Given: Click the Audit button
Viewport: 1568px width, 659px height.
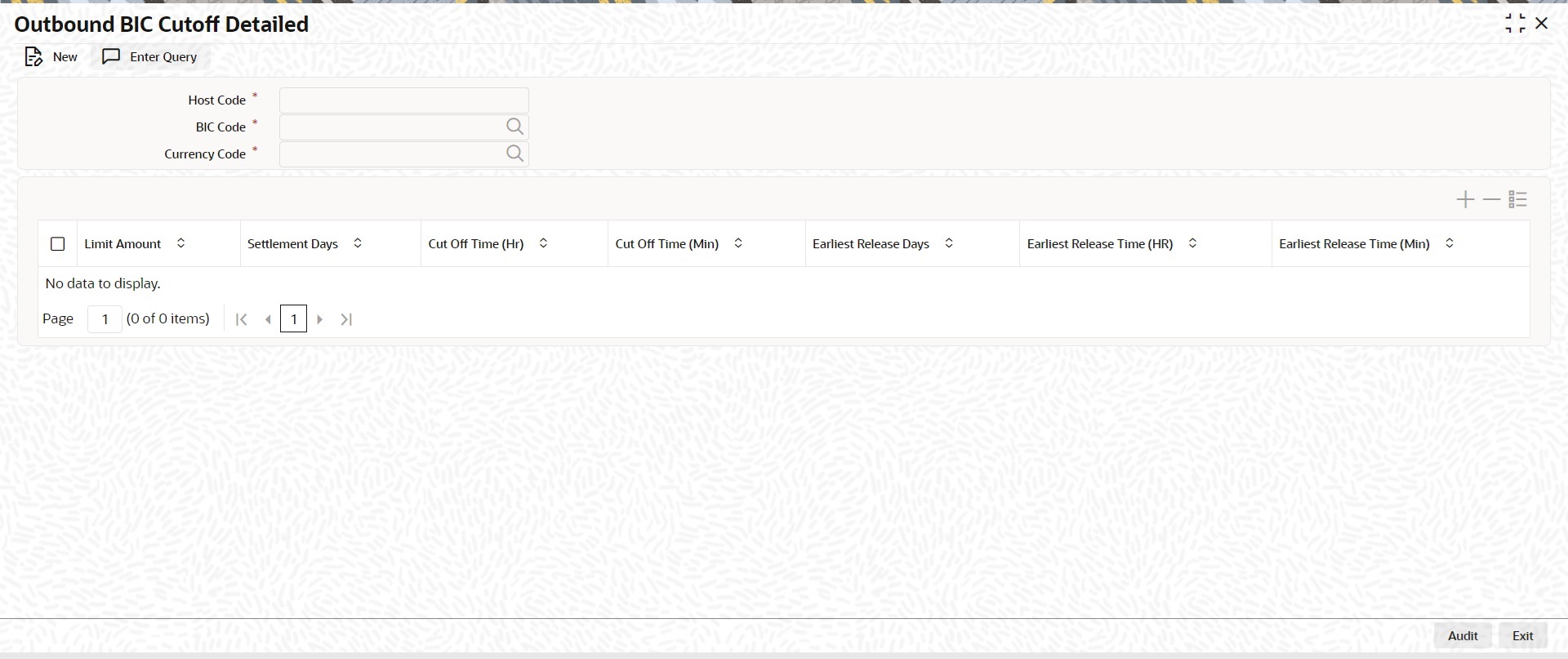Looking at the screenshot, I should point(1463,635).
